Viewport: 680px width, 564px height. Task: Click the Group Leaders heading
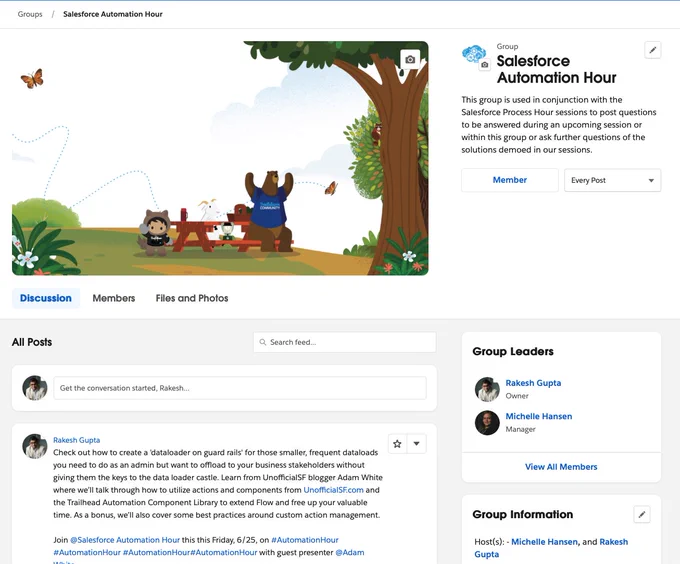513,351
